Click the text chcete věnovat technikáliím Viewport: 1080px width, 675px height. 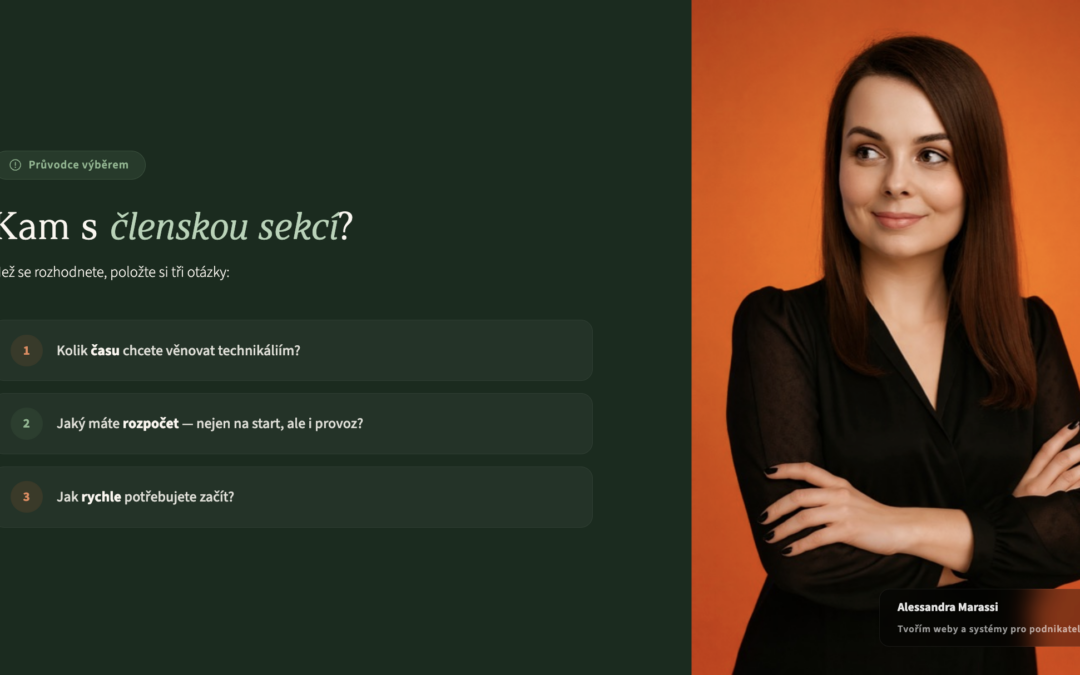point(211,351)
